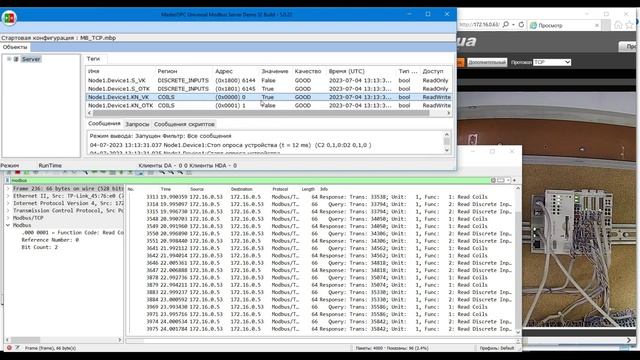Click the packet list vertical scrollbar
Screen dimensions: 640x360
point(518,260)
